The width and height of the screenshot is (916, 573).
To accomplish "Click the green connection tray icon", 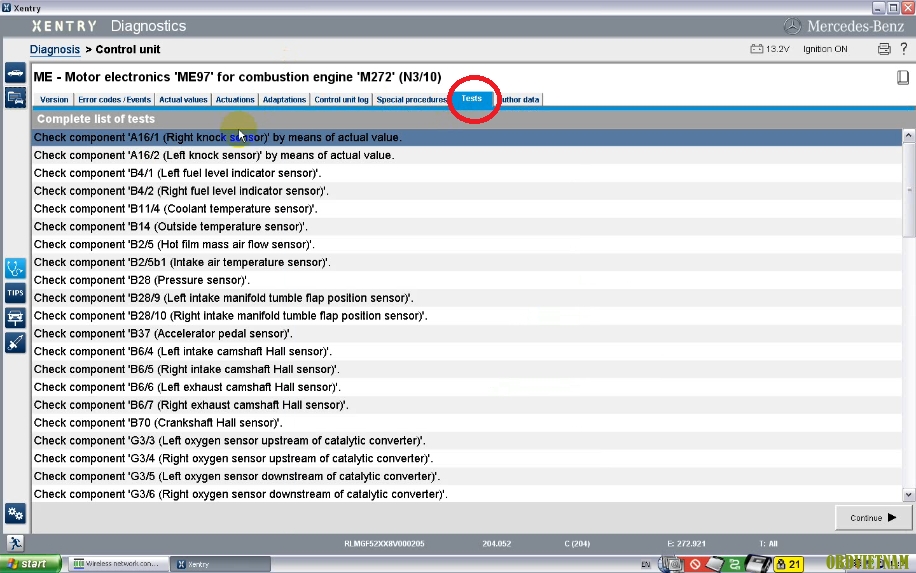I will (734, 564).
